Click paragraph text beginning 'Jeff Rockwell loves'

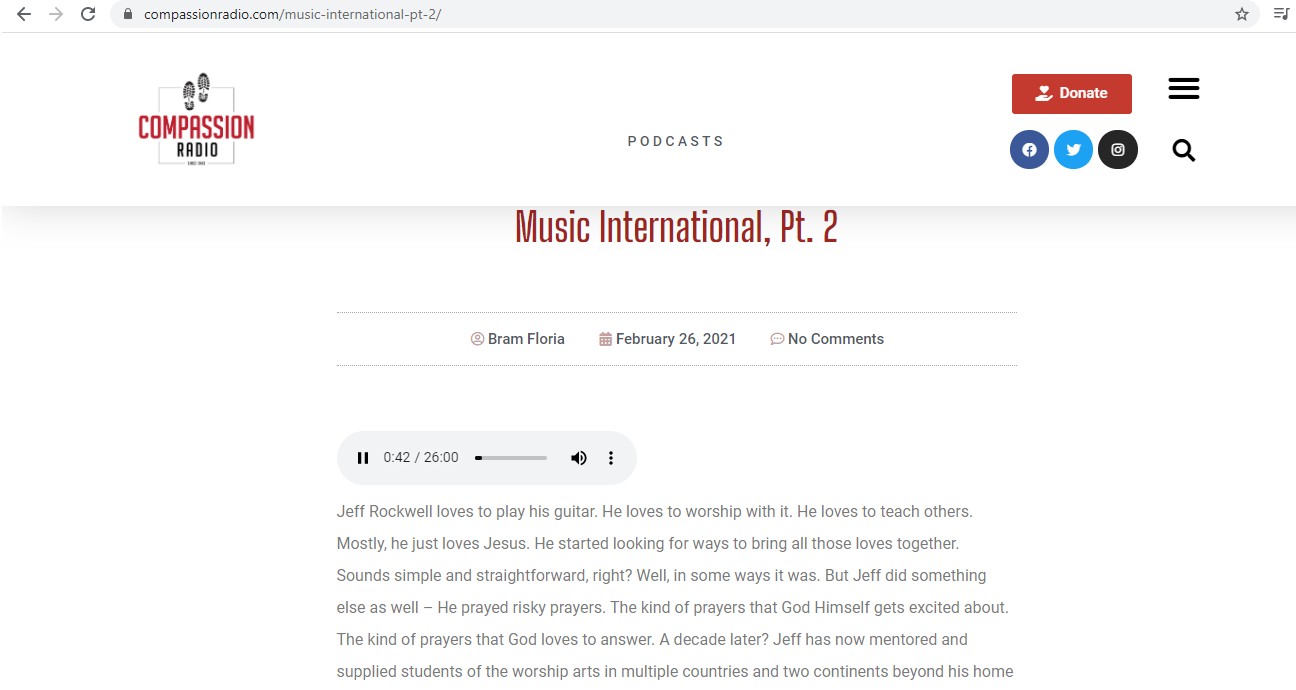click(675, 592)
